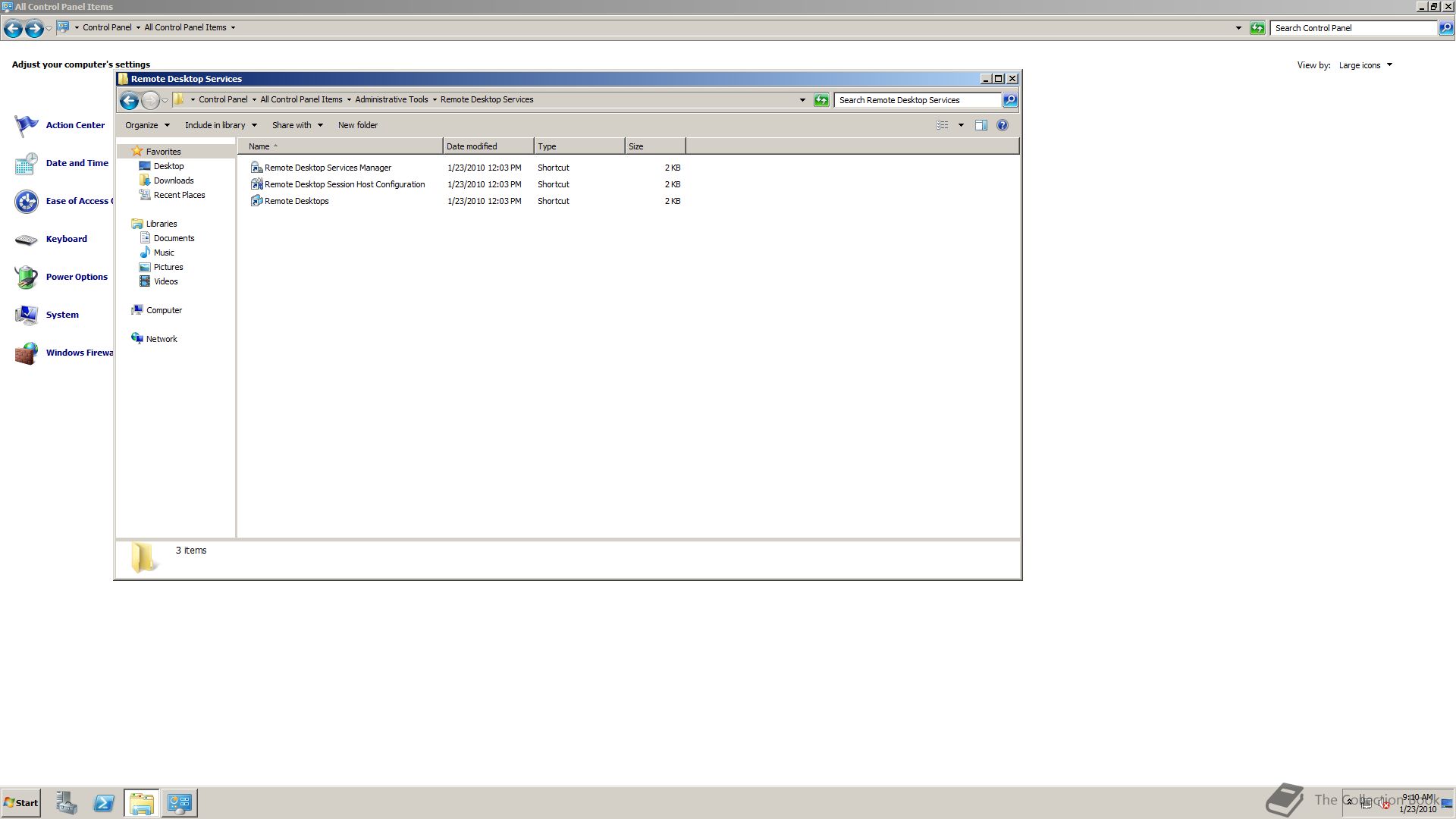Switch to Control Panel taskbar button
1456x819 pixels.
click(180, 802)
